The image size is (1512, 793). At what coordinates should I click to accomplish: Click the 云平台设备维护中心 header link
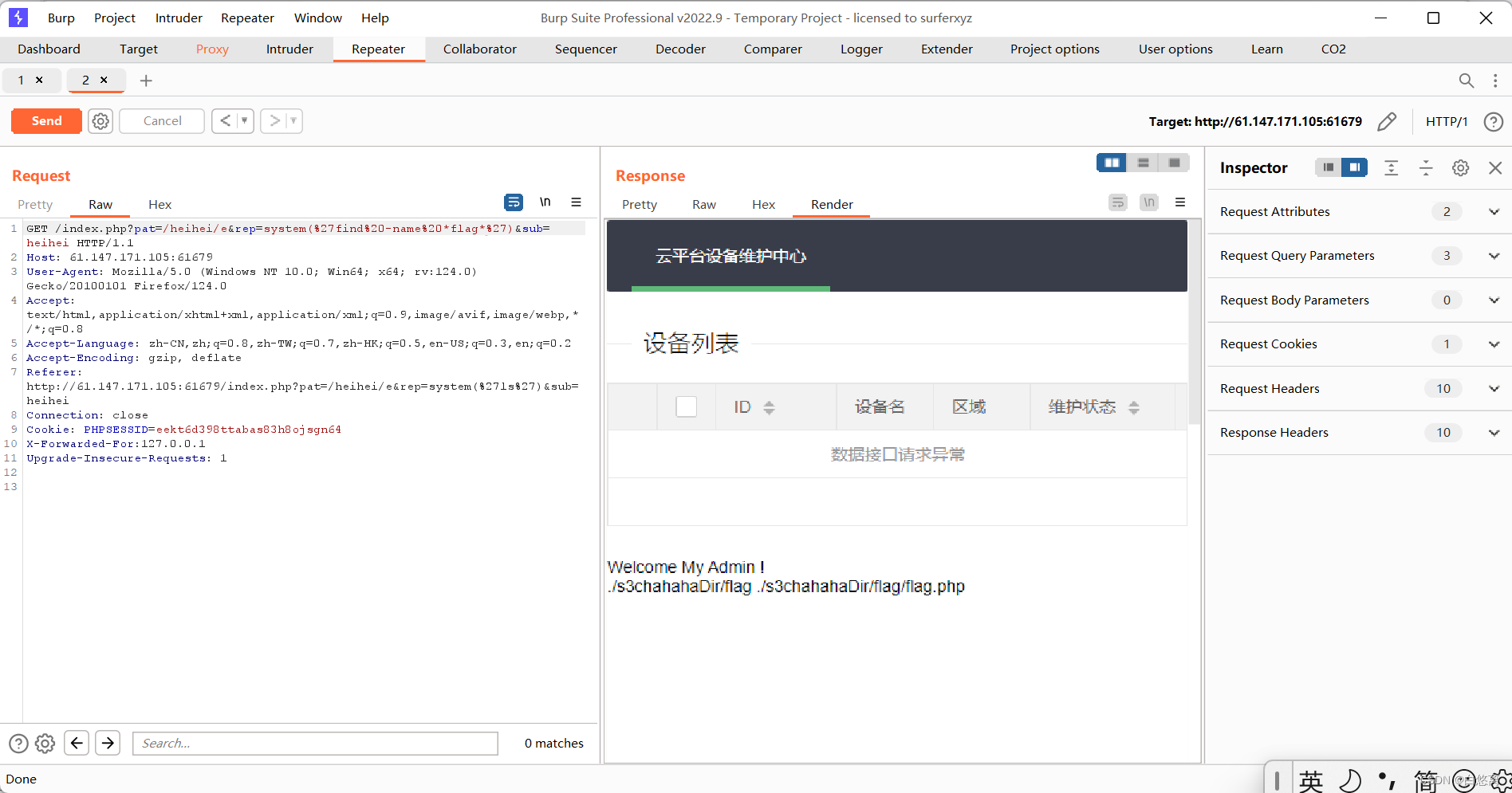pos(730,256)
